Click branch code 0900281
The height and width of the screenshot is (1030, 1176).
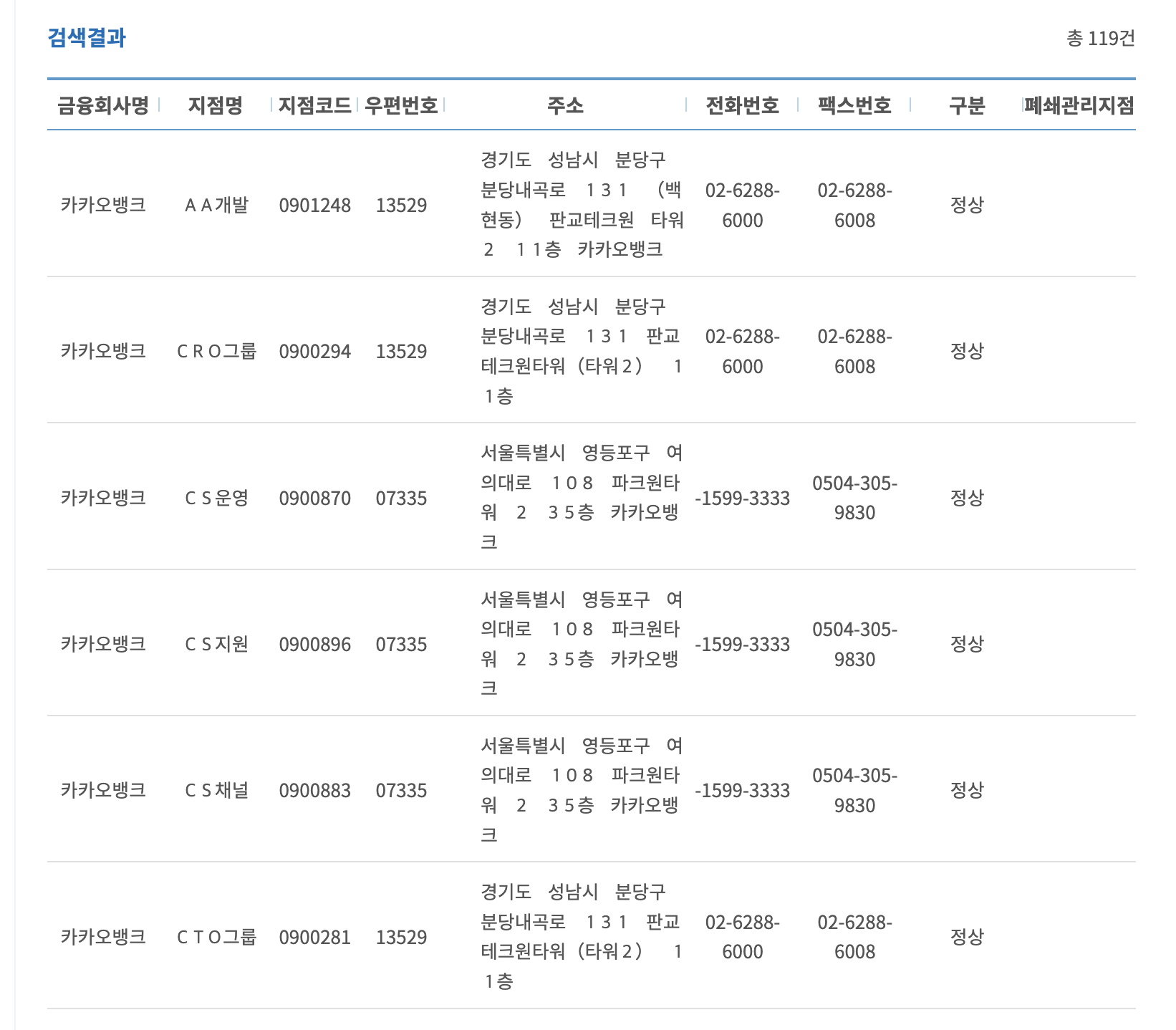315,938
